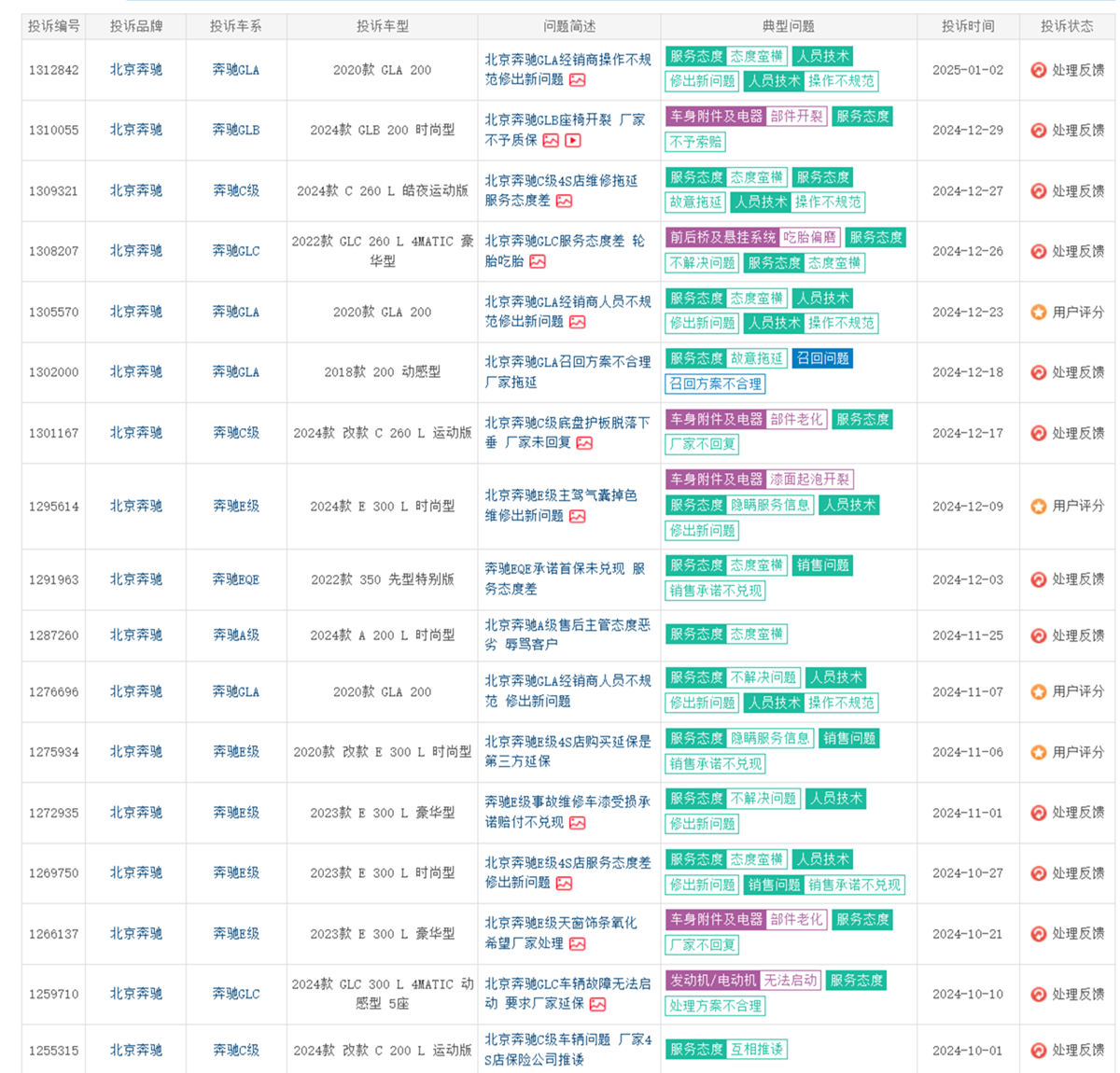Open complaint 奔驰EQE承诺首保未兑现
Screen dimensions: 1120x1073
[565, 579]
